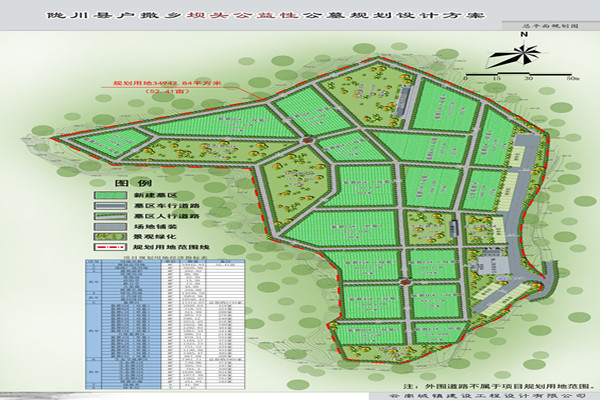Image resolution: width=600 pixels, height=400 pixels.
Task: Click the north arrow compass symbol
Action: click(523, 53)
